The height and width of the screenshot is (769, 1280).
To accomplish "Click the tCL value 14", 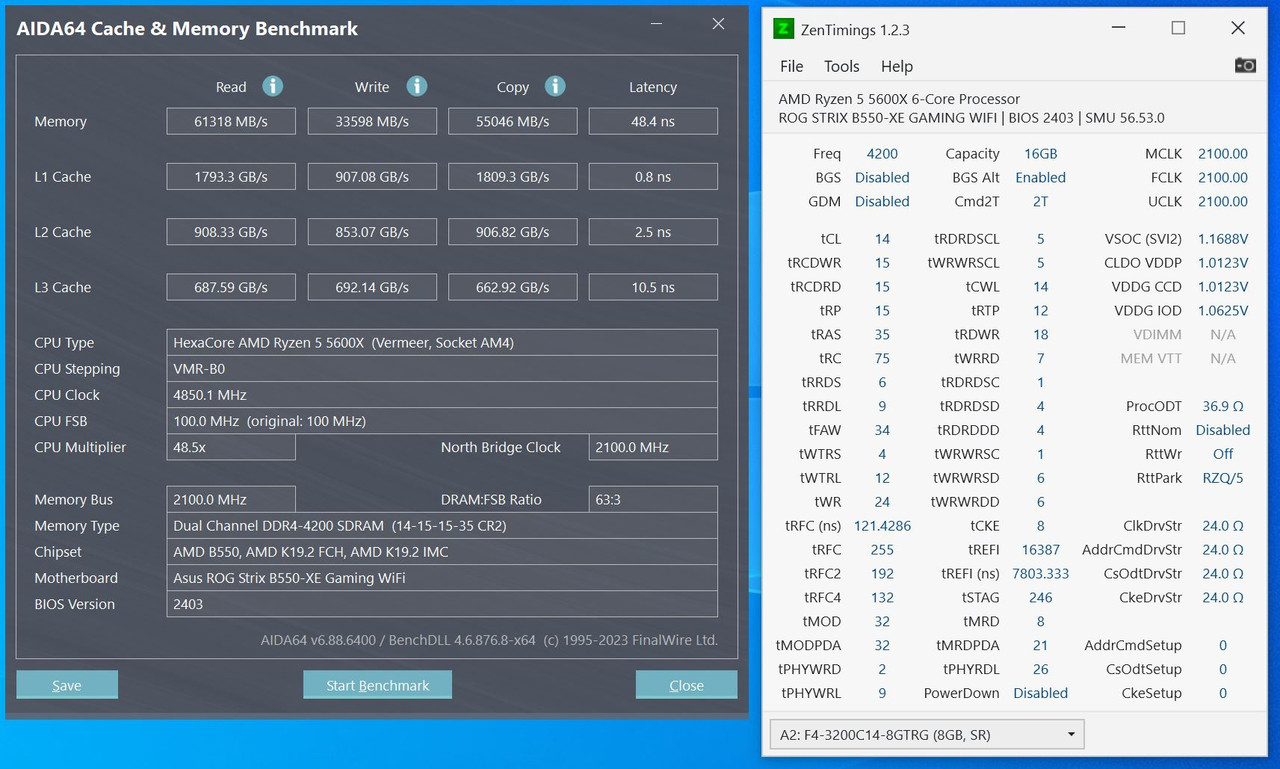I will [882, 239].
